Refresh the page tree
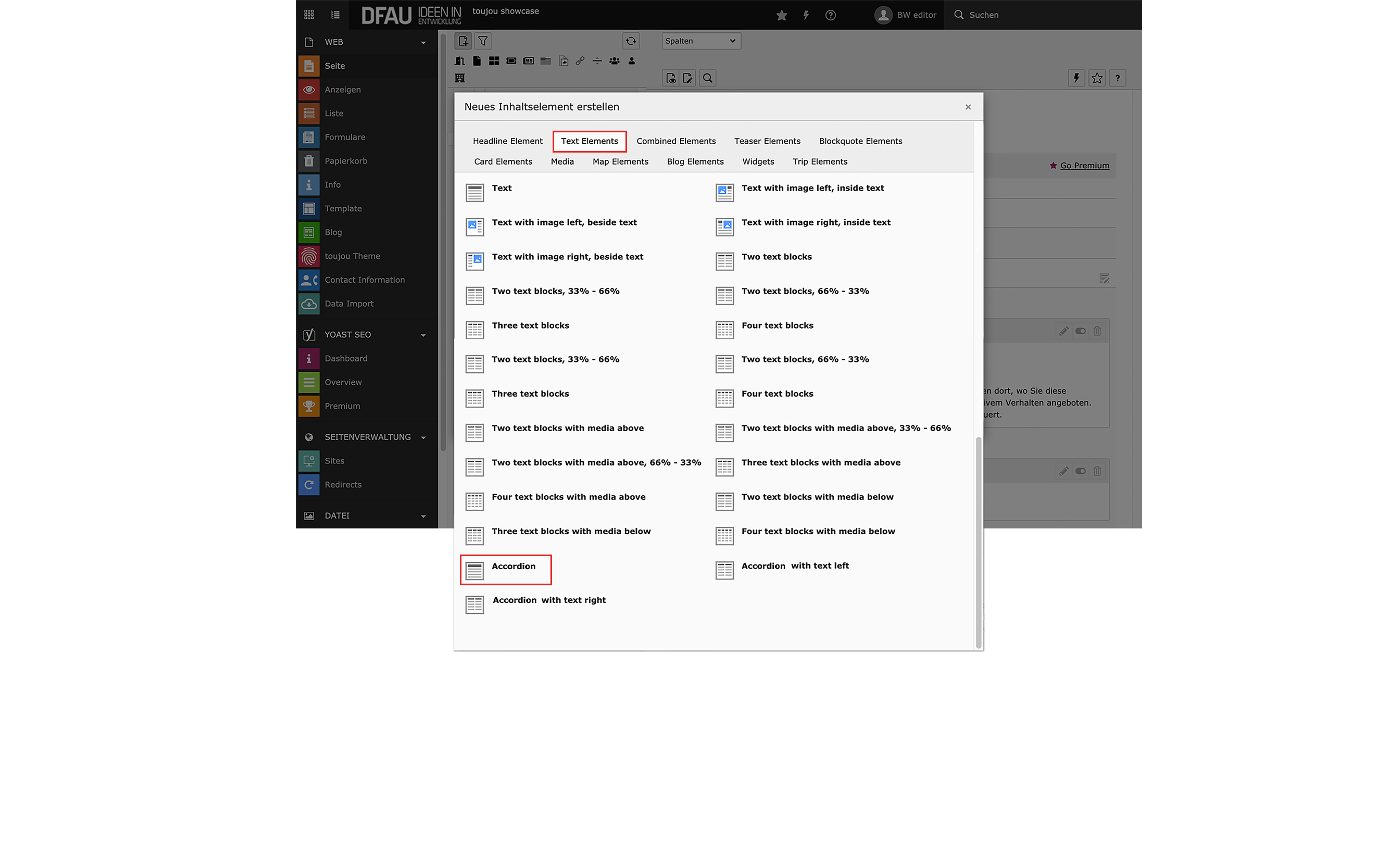The width and height of the screenshot is (1389, 868). pyautogui.click(x=631, y=41)
